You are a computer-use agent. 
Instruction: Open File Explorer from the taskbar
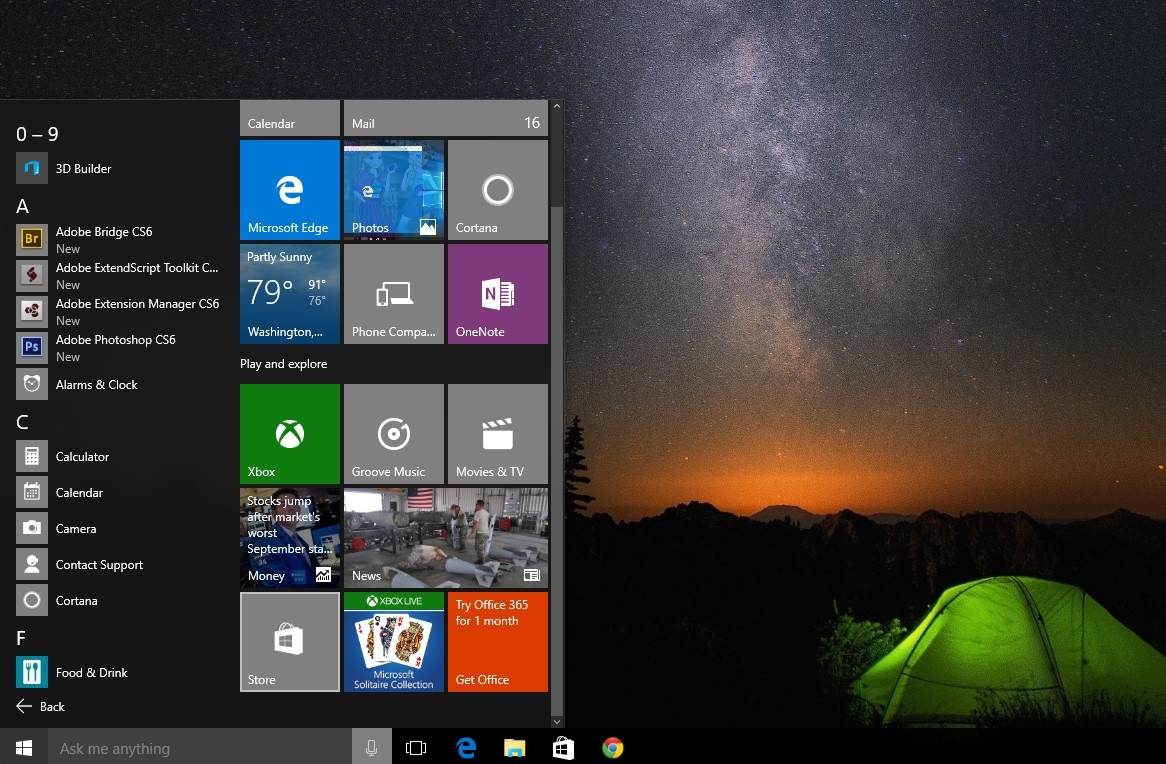point(515,748)
